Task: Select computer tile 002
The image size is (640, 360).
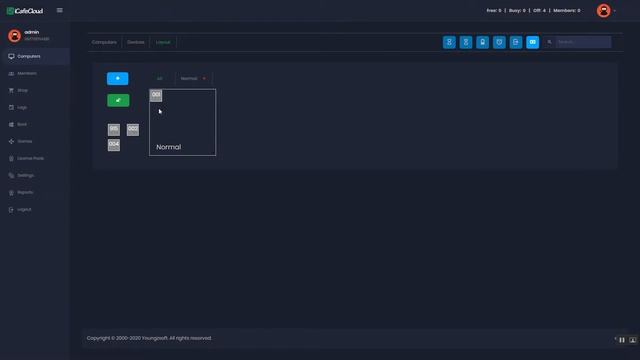Action: click(133, 130)
